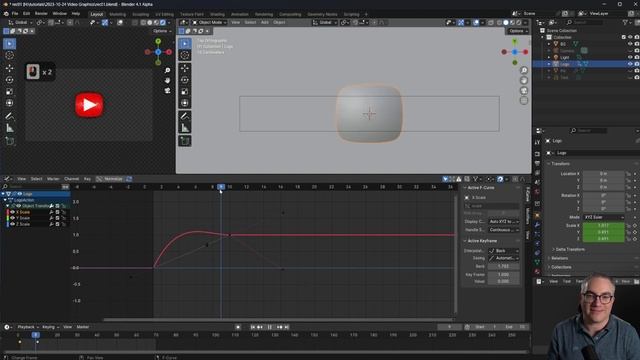This screenshot has height=360, width=640.
Task: Click the Back overshoot value field
Action: coord(504,266)
